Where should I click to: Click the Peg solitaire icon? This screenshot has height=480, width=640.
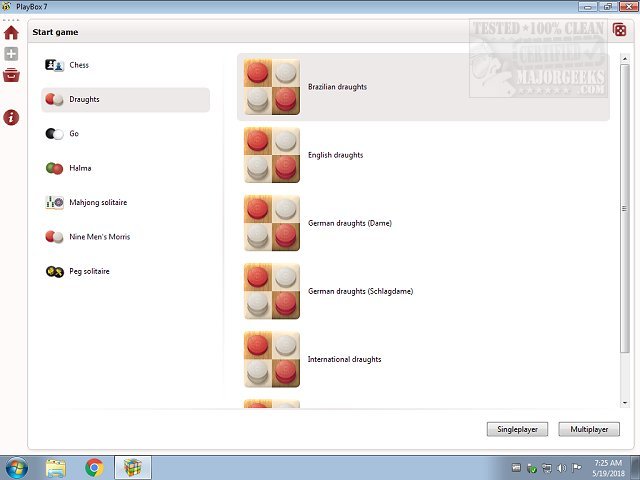pyautogui.click(x=54, y=271)
